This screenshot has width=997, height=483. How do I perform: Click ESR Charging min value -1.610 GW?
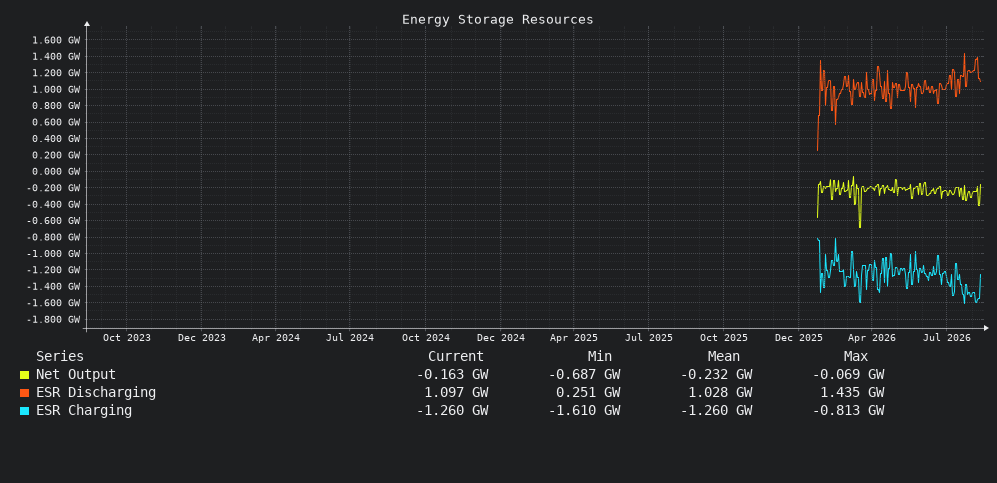tap(584, 411)
